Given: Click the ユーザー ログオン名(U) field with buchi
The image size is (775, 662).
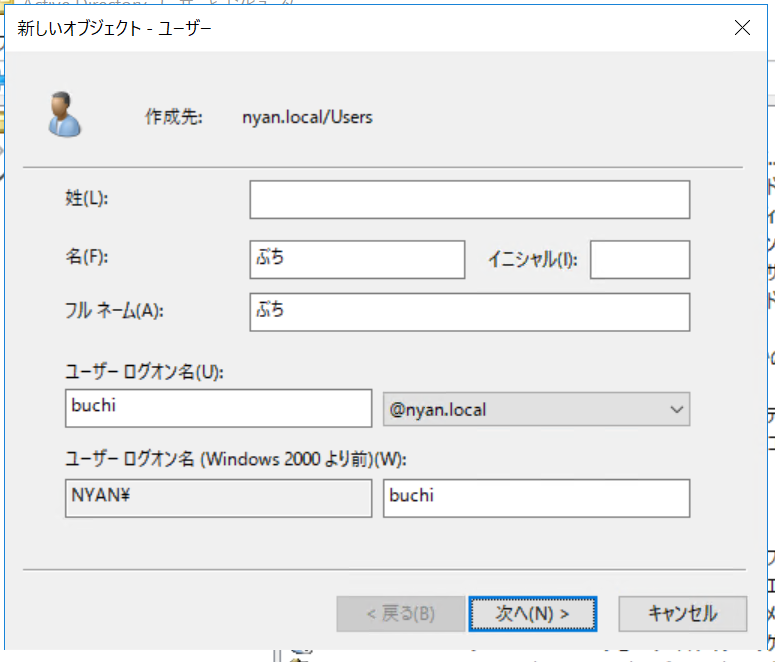Looking at the screenshot, I should 217,408.
